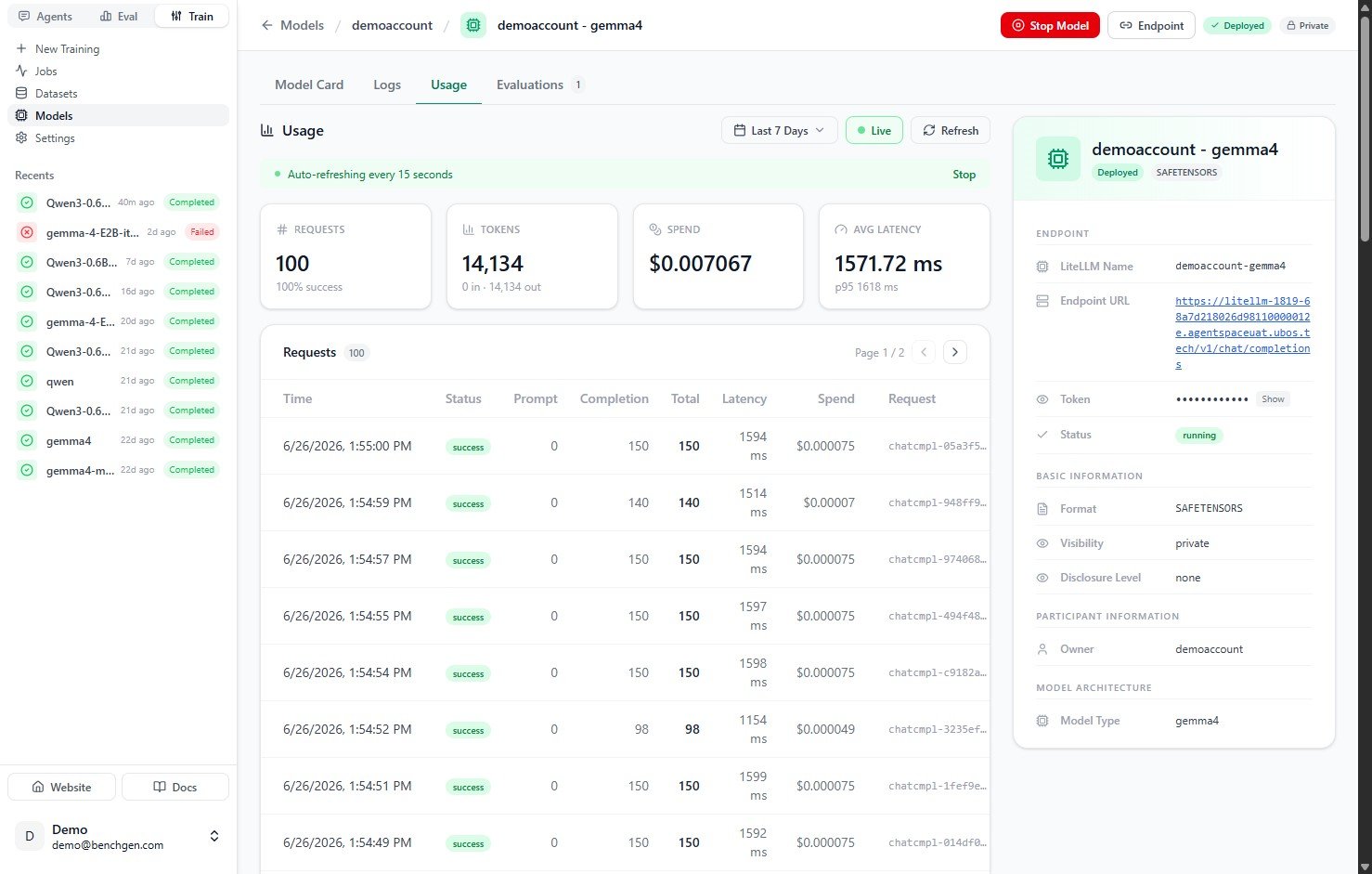Click the eye icon beside Disclosure Level

(x=1042, y=578)
